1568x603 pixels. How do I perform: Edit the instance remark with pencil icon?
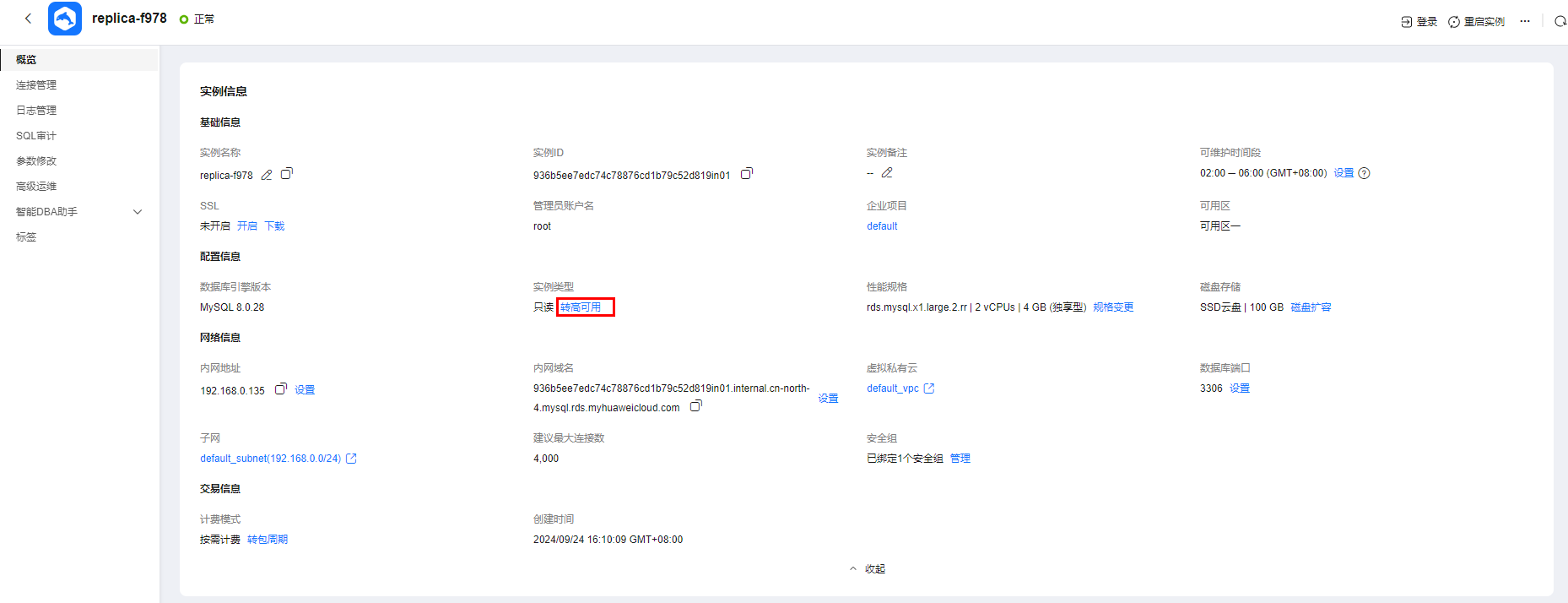pos(887,173)
